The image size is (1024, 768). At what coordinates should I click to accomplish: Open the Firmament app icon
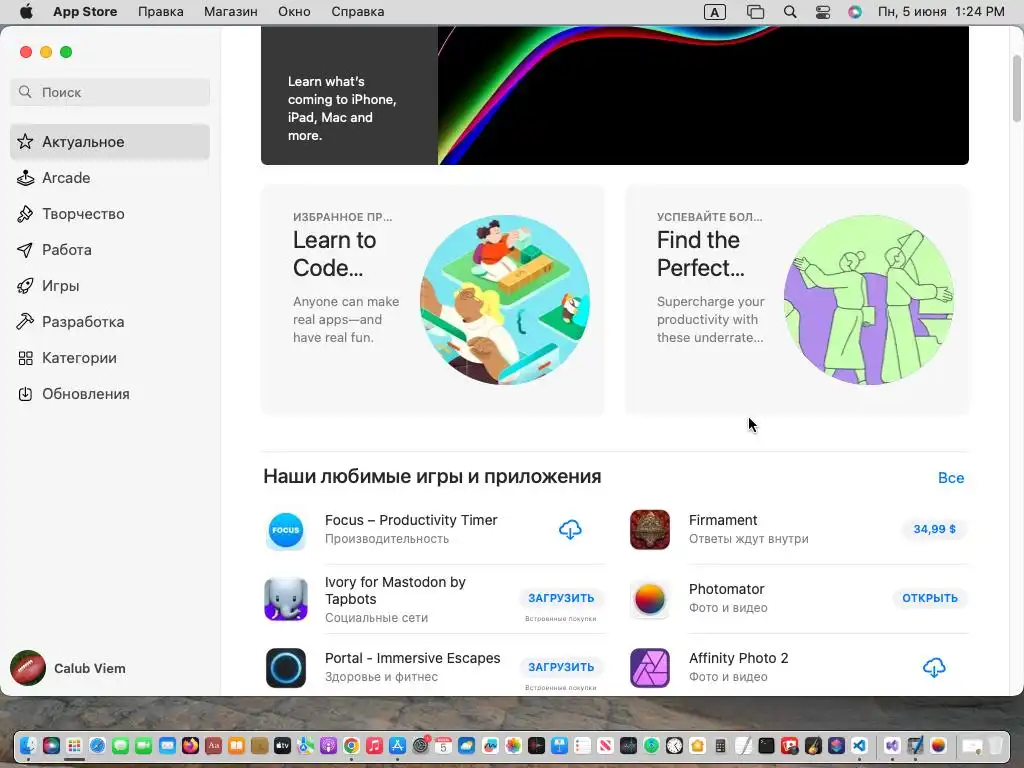(x=650, y=530)
